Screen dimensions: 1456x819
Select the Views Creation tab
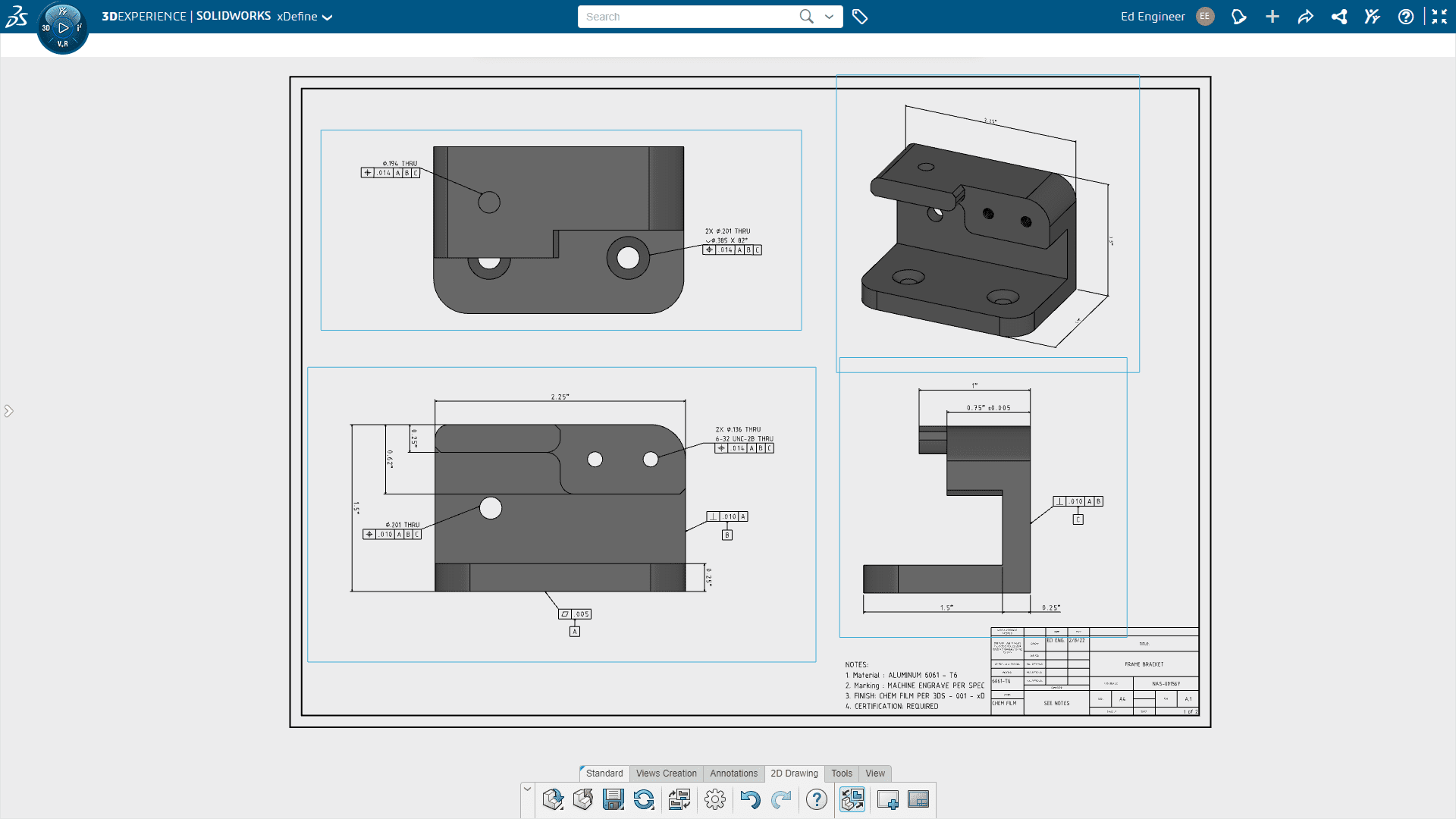coord(665,772)
